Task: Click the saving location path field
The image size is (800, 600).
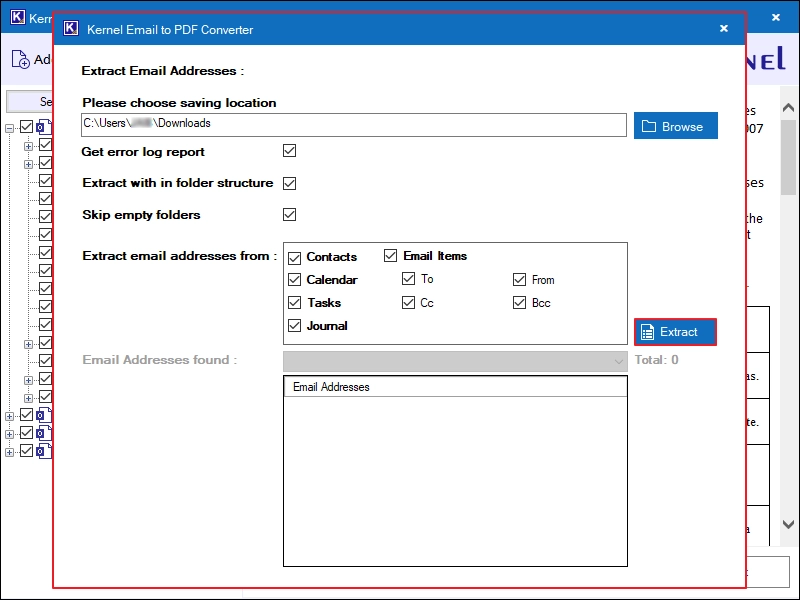Action: (354, 125)
